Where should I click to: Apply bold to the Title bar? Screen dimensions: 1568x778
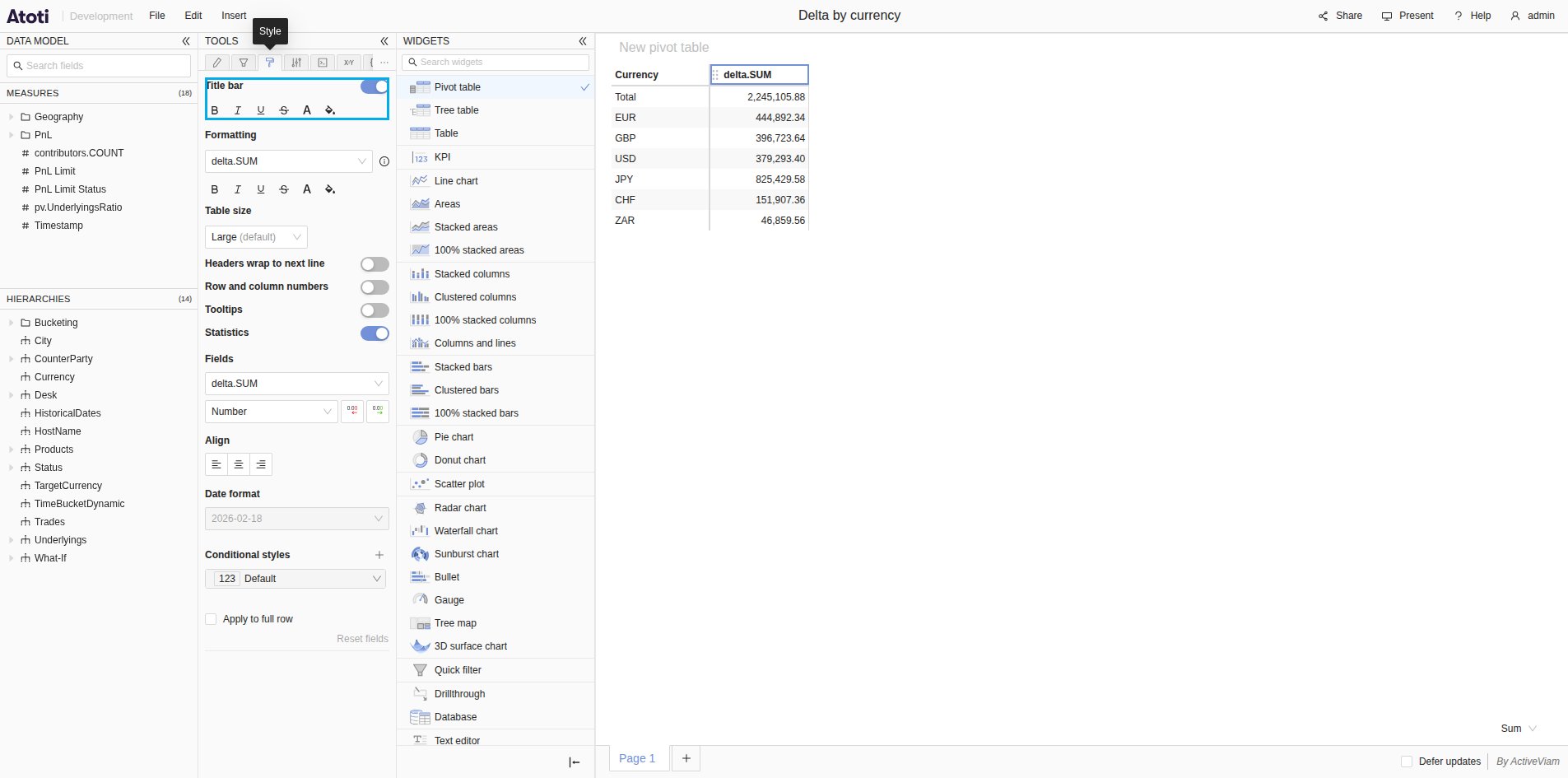click(215, 110)
